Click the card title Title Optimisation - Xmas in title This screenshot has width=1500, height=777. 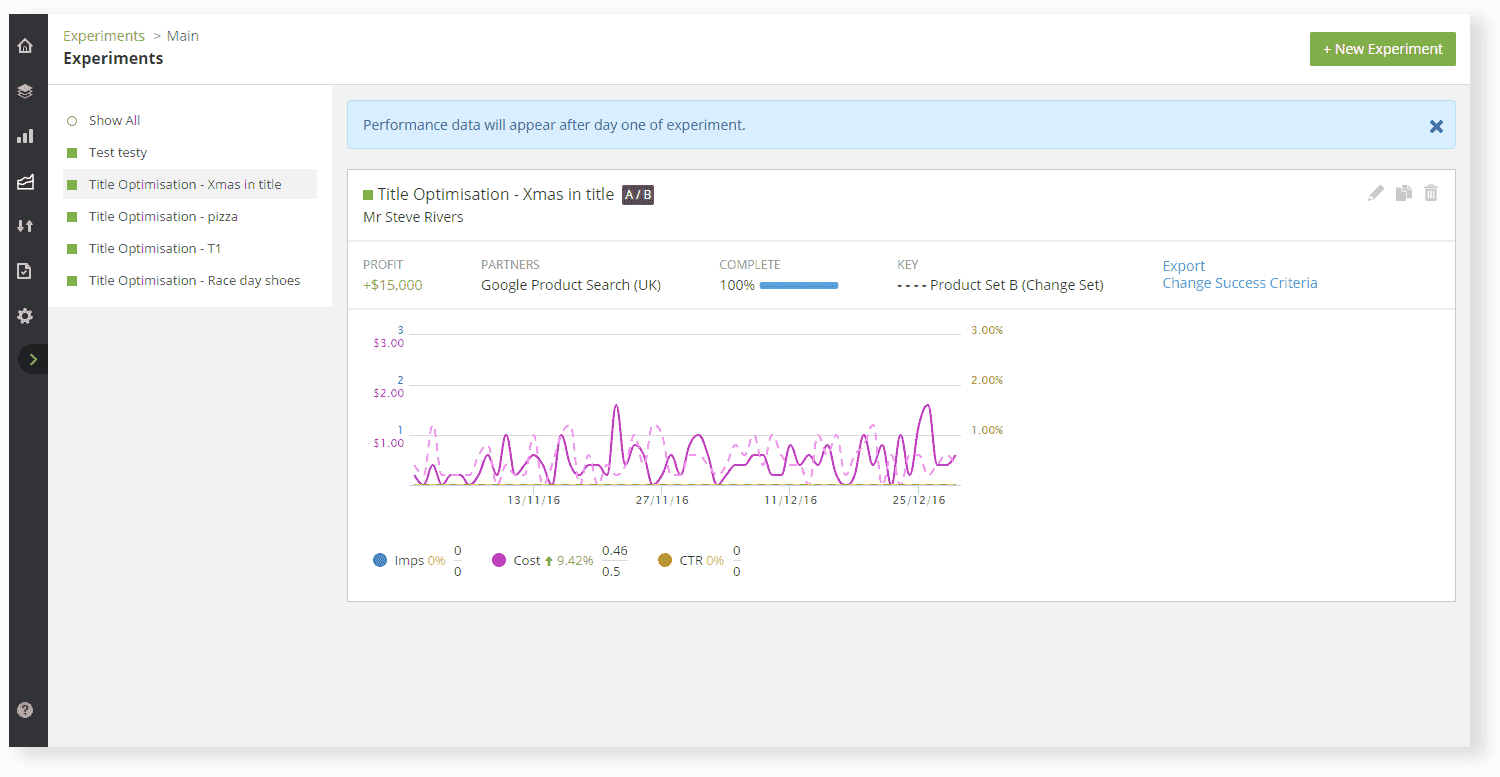496,195
